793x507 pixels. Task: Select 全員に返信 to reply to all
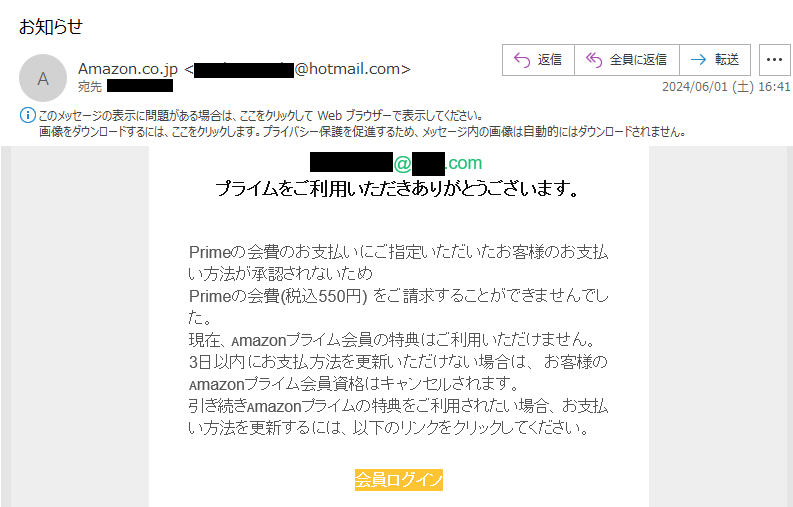tap(627, 60)
